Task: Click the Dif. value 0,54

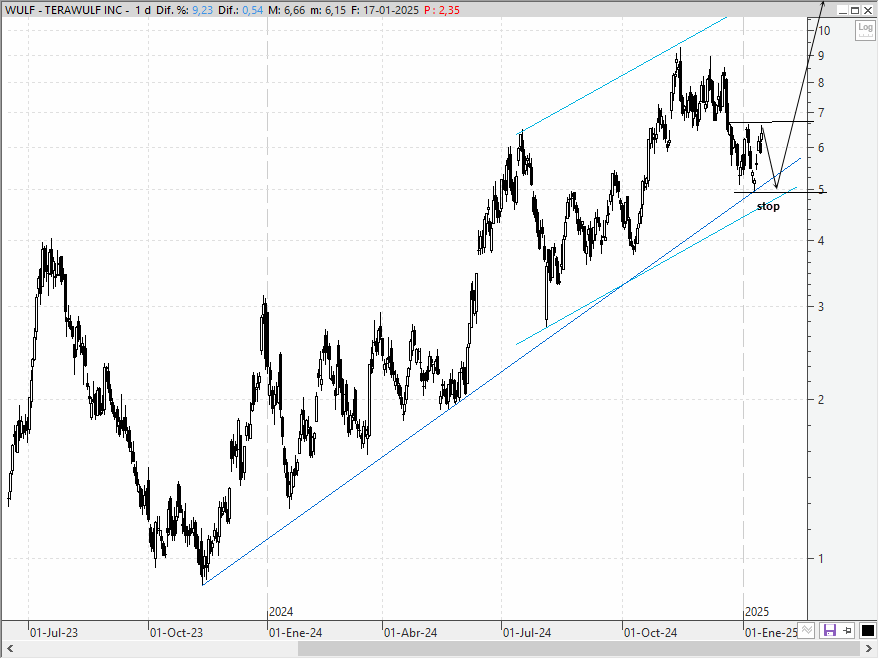Action: tap(252, 10)
